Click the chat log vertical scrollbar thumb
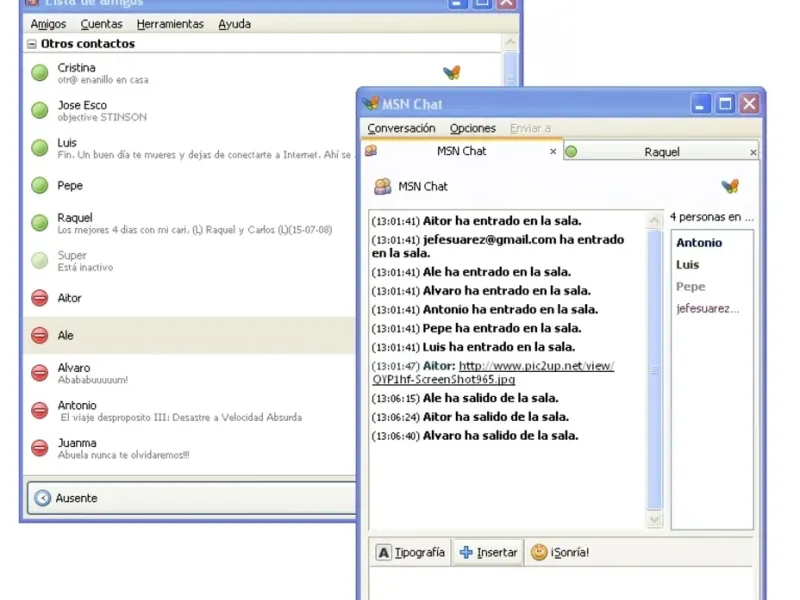This screenshot has width=800, height=600. click(x=654, y=370)
